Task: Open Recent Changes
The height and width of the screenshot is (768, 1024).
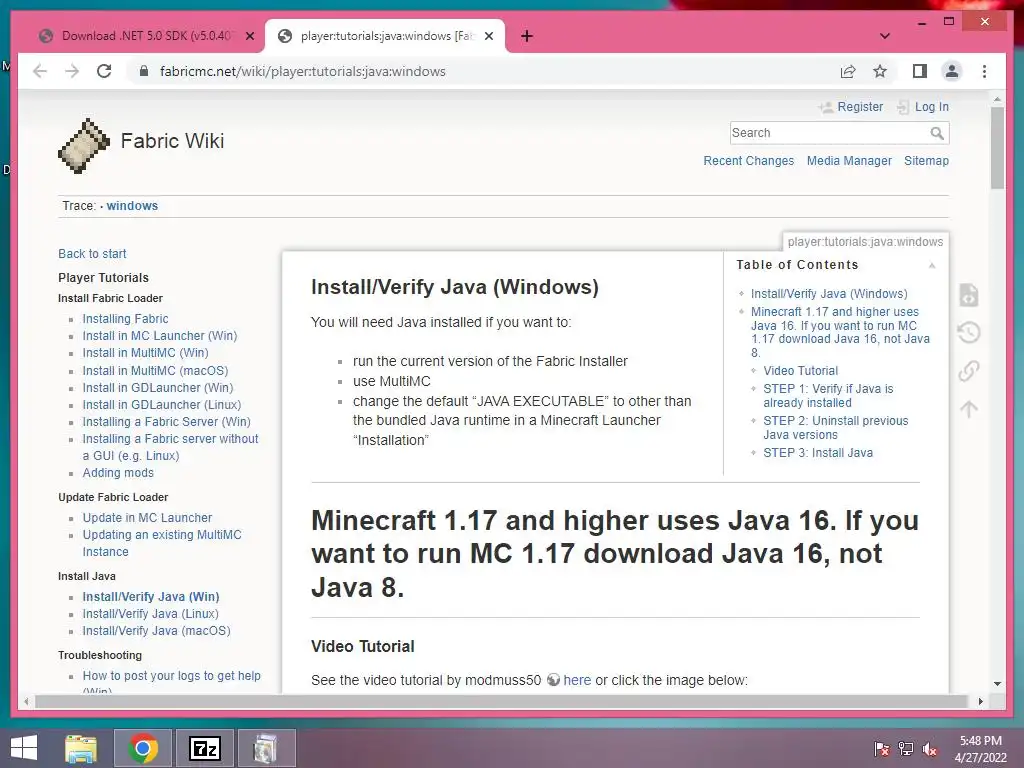Action: click(x=748, y=161)
